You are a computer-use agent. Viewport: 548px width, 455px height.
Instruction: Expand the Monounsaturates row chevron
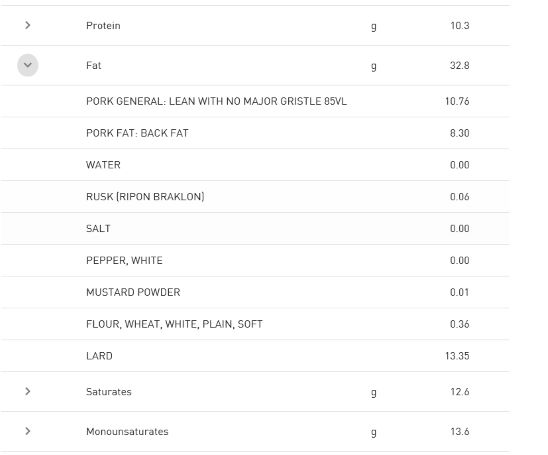(x=28, y=431)
